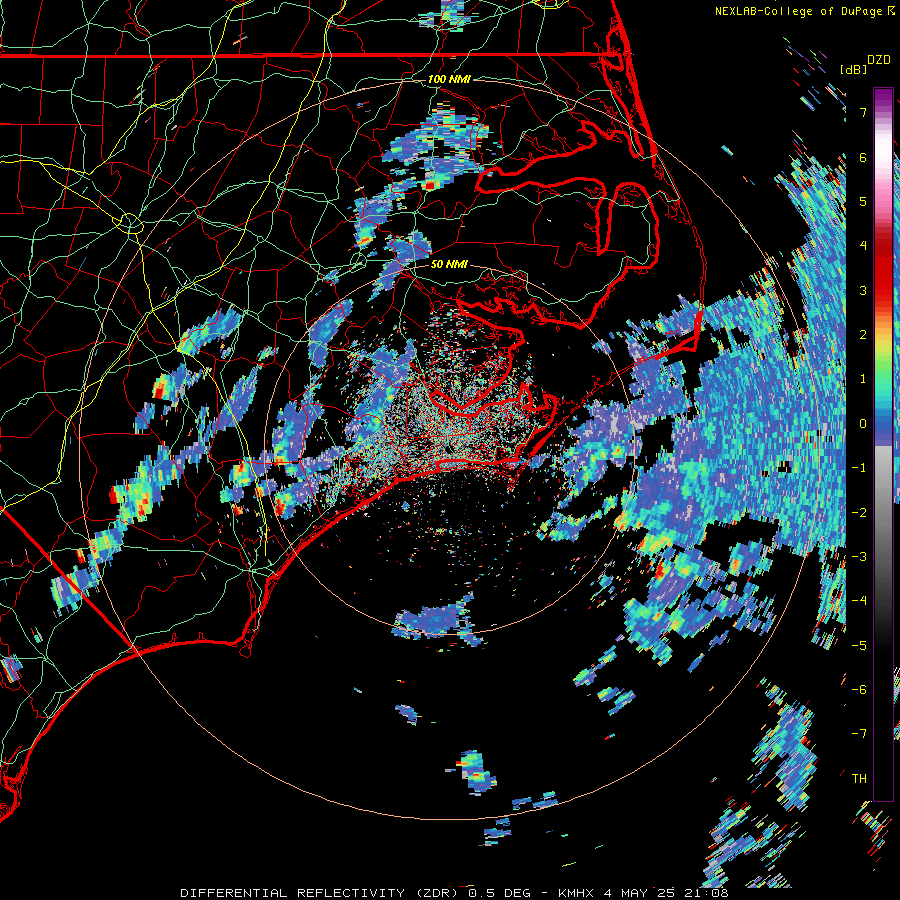Click the -4 value on color scale
900x900 pixels.
(x=859, y=601)
